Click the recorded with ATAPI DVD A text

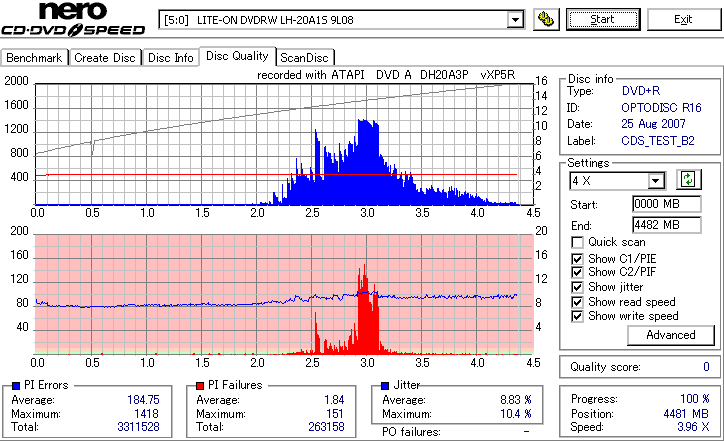[x=334, y=75]
